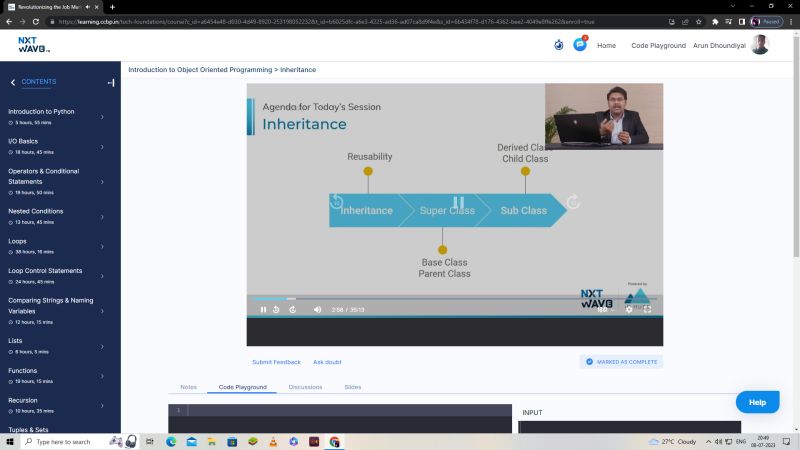The image size is (800, 450).
Task: Open Windows Start menu
Action: coord(9,441)
